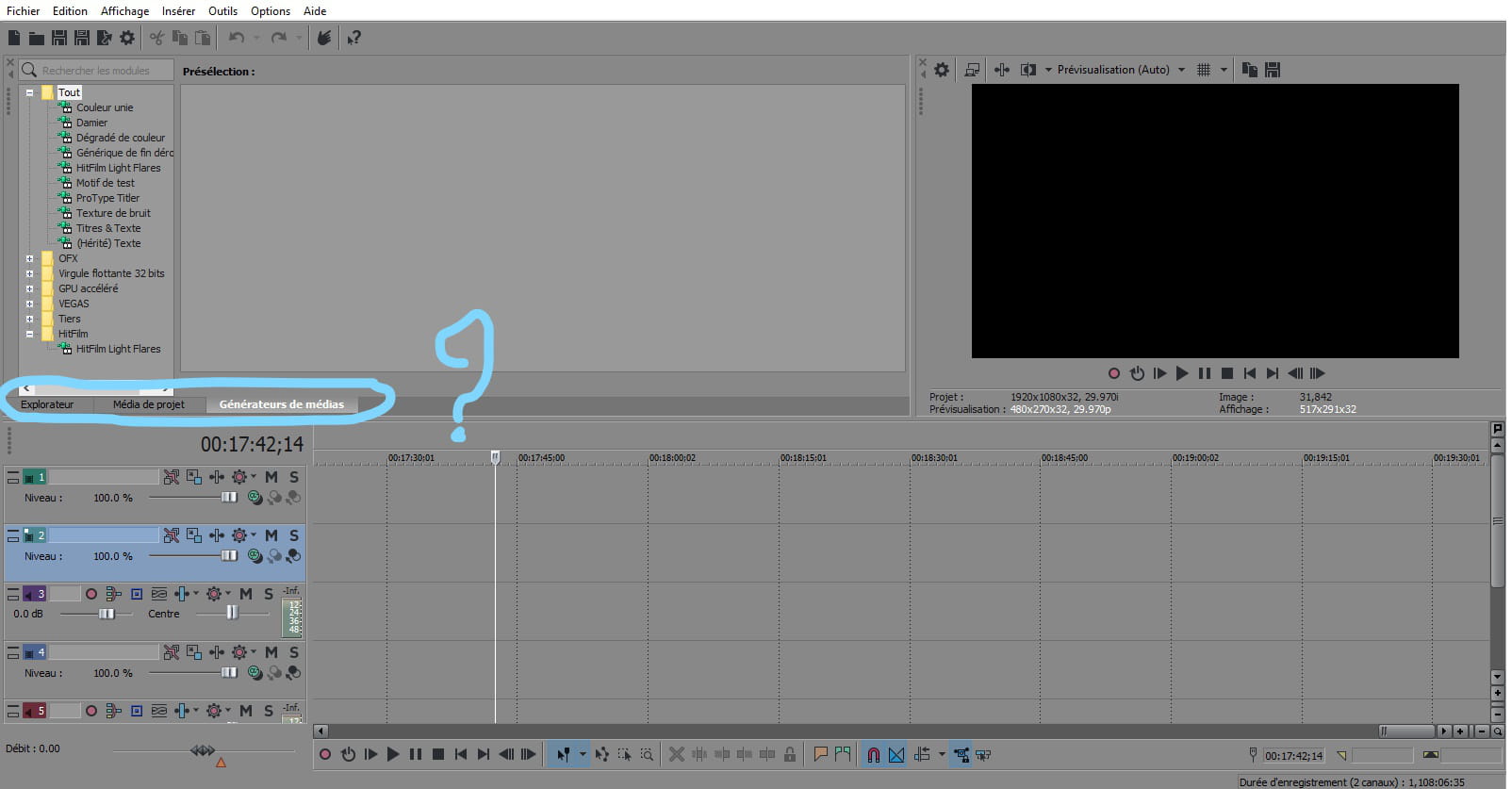
Task: Toggle snapping magnet in timeline toolbar
Action: coord(874,754)
